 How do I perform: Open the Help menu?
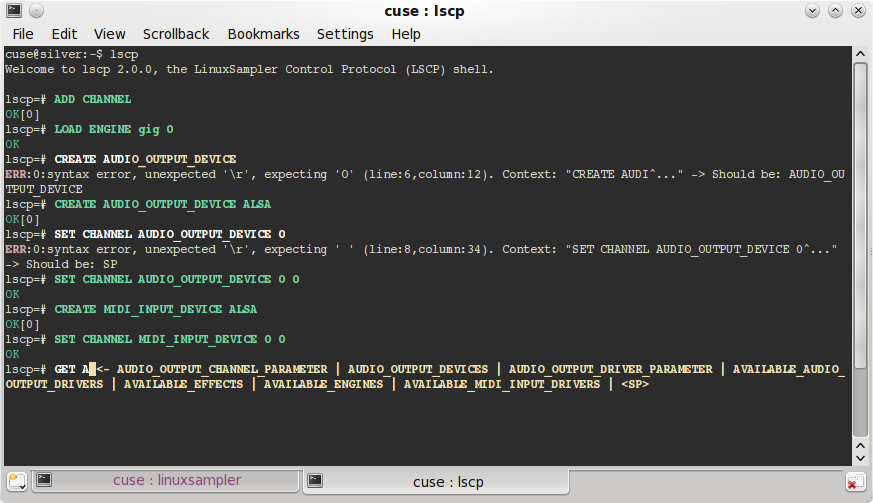tap(406, 34)
